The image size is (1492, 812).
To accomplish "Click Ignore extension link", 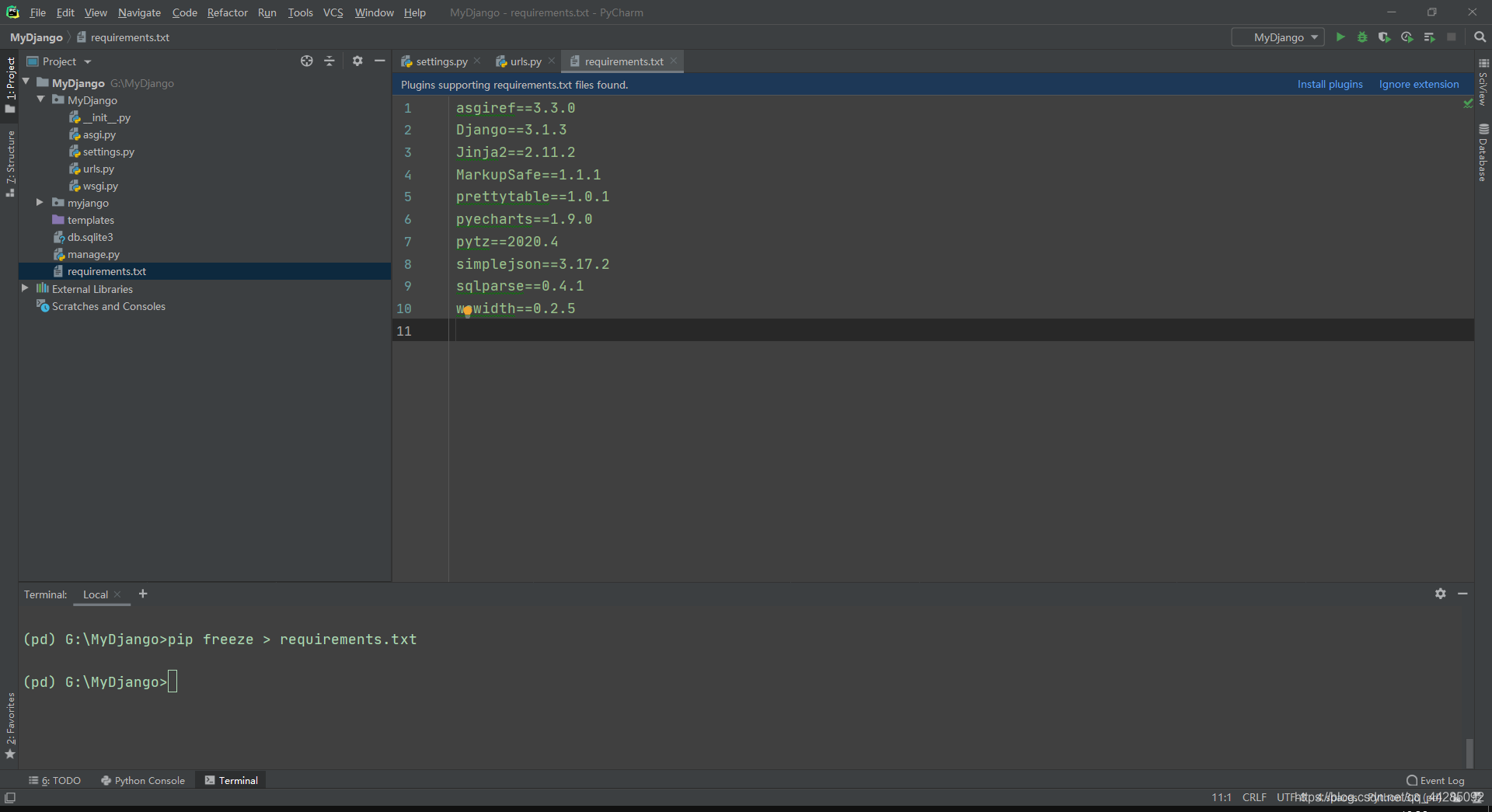I will tap(1419, 84).
